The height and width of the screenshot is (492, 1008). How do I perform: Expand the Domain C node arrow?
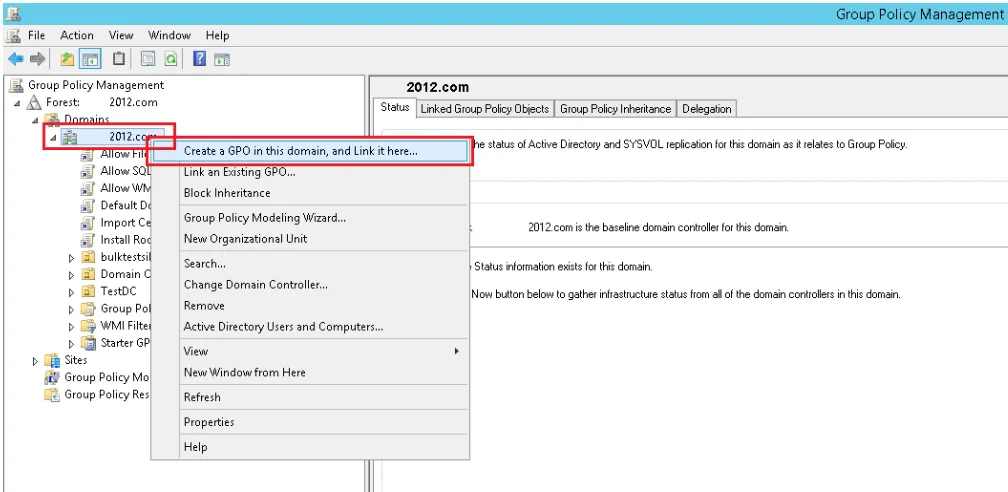(71, 275)
